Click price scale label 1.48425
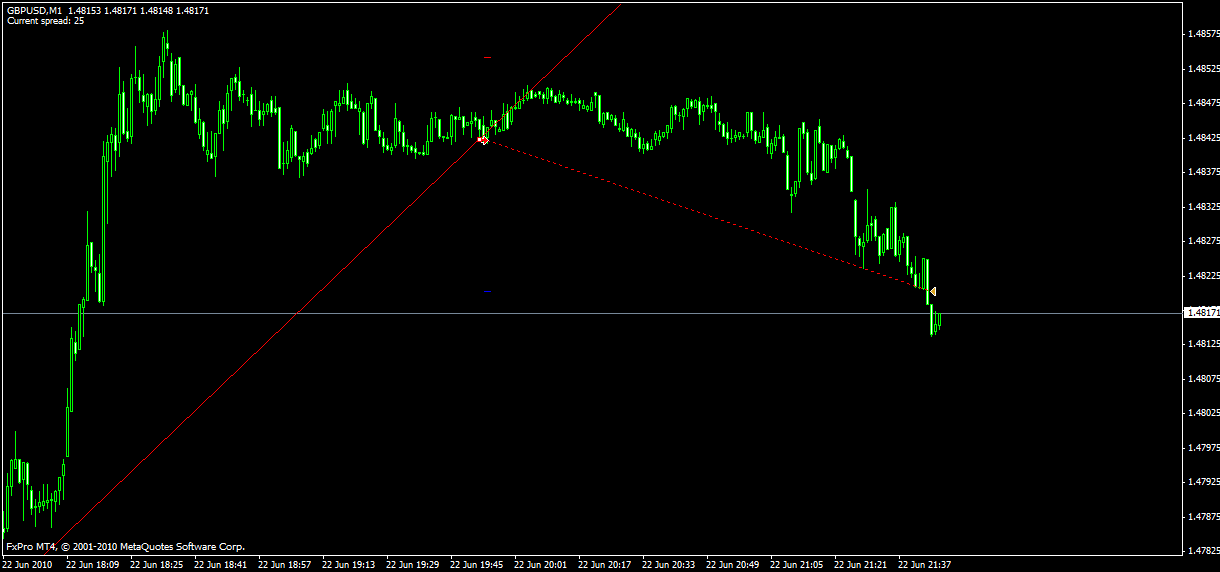This screenshot has height=572, width=1220. (1203, 138)
